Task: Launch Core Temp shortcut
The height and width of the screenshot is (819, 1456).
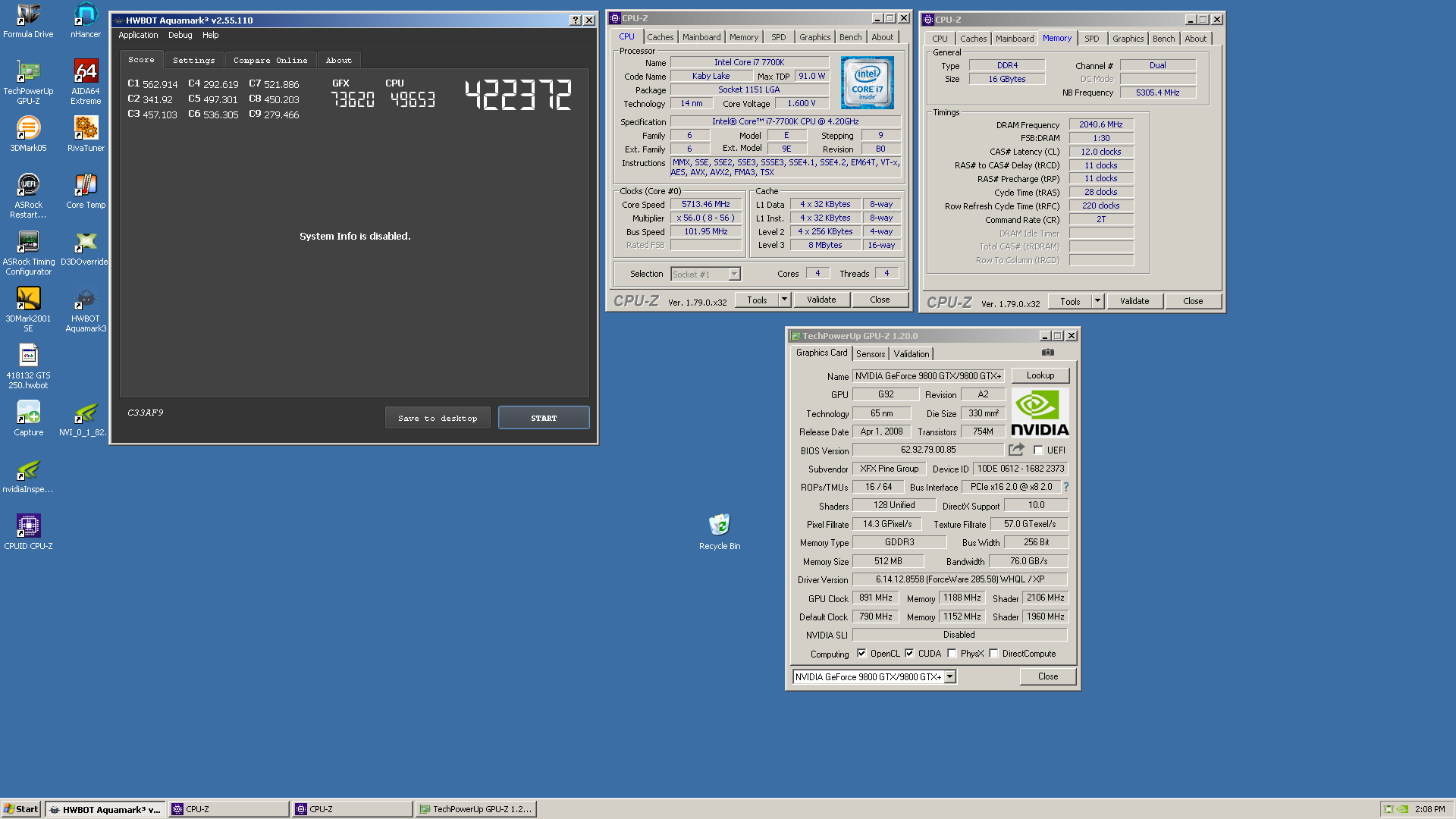Action: click(86, 191)
